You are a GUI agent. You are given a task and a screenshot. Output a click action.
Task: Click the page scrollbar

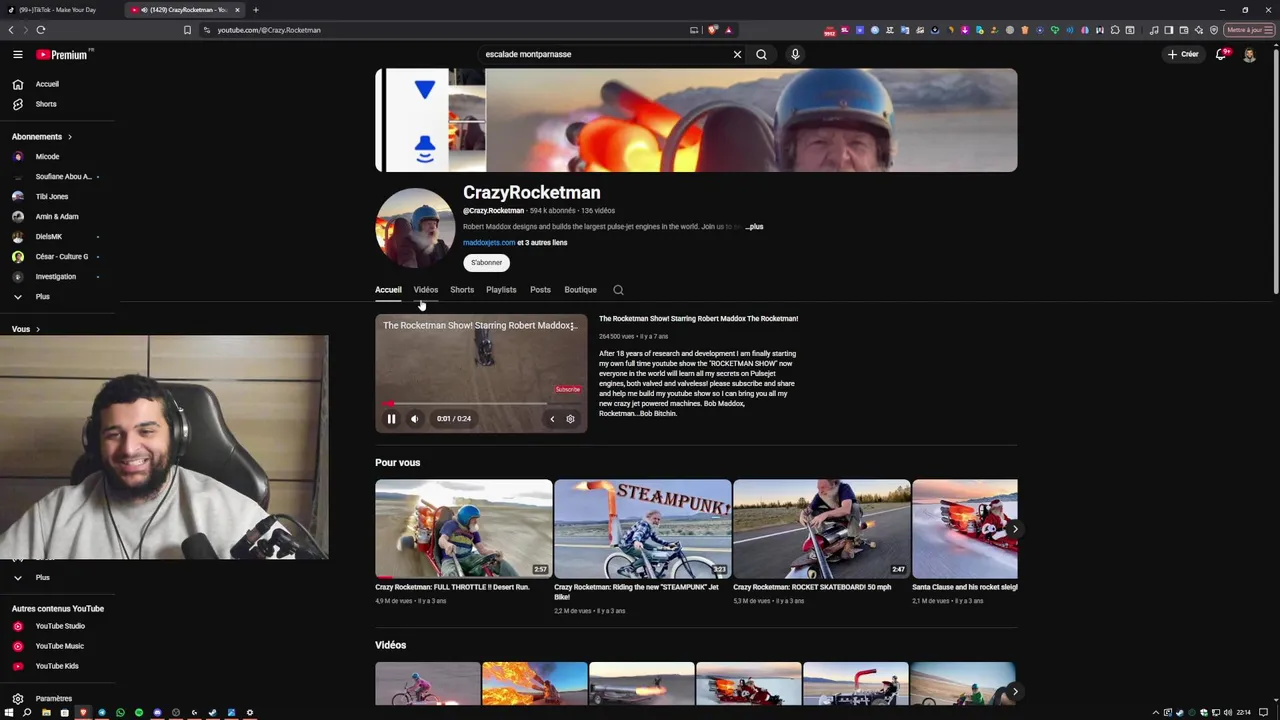1276,170
